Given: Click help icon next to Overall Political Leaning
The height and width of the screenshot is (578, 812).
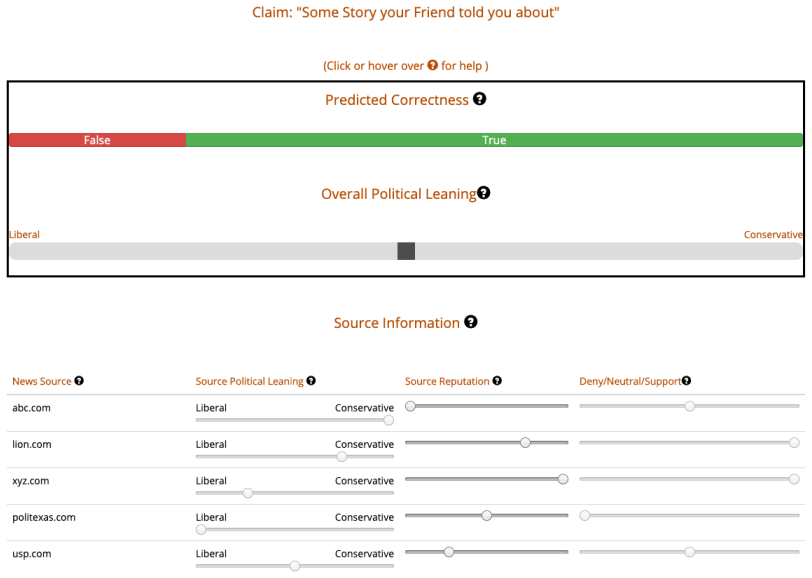Looking at the screenshot, I should pos(484,193).
